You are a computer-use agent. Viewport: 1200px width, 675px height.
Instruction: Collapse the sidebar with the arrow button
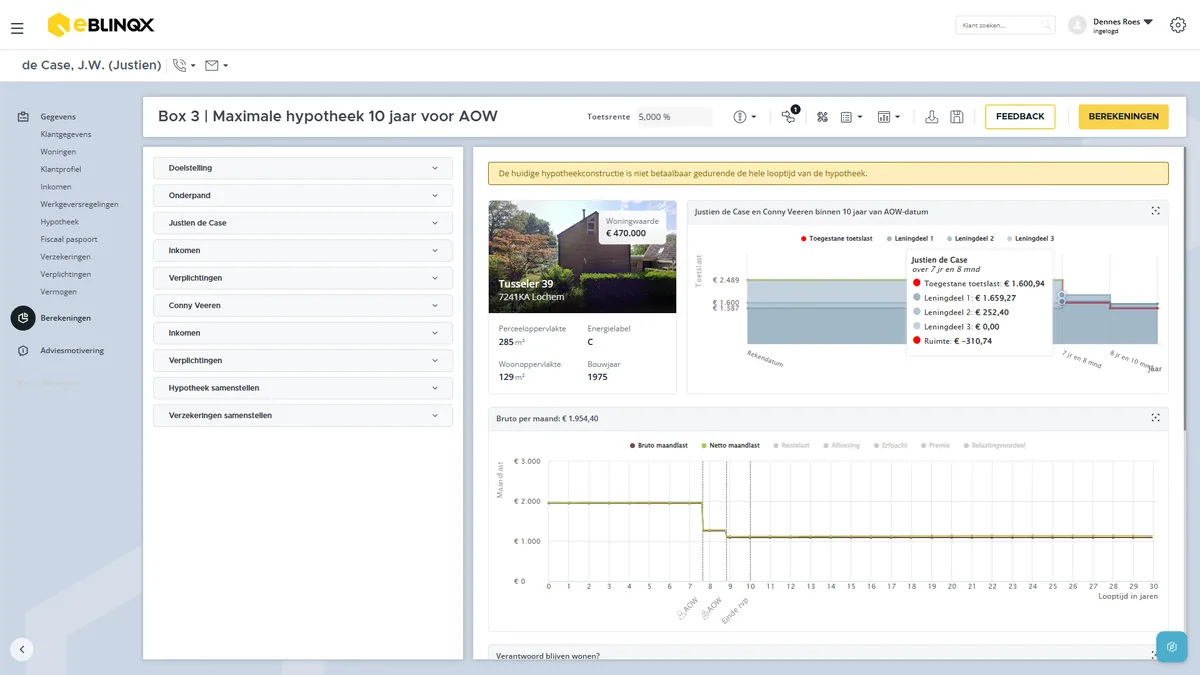point(22,649)
